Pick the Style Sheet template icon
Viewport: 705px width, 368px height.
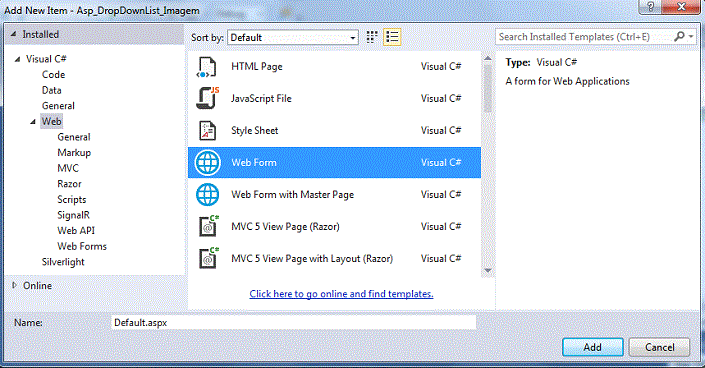click(x=207, y=130)
